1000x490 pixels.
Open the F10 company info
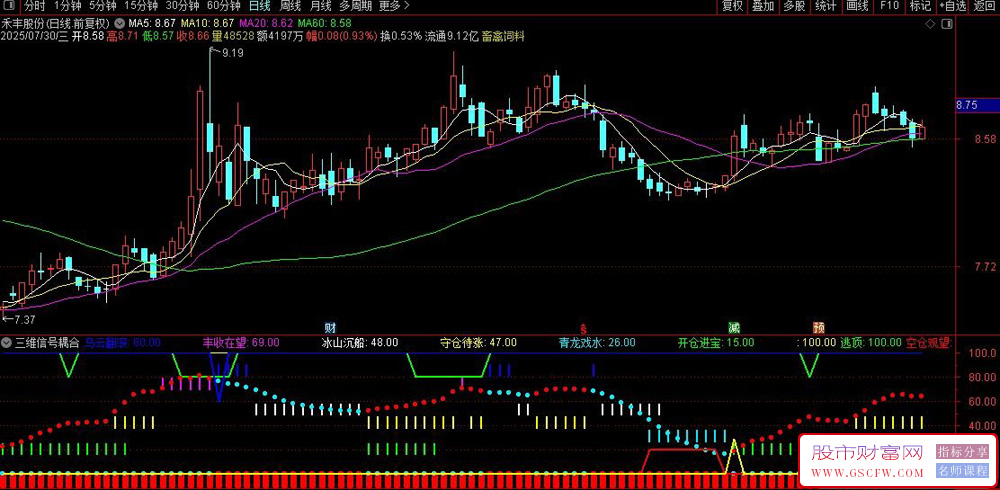[889, 6]
